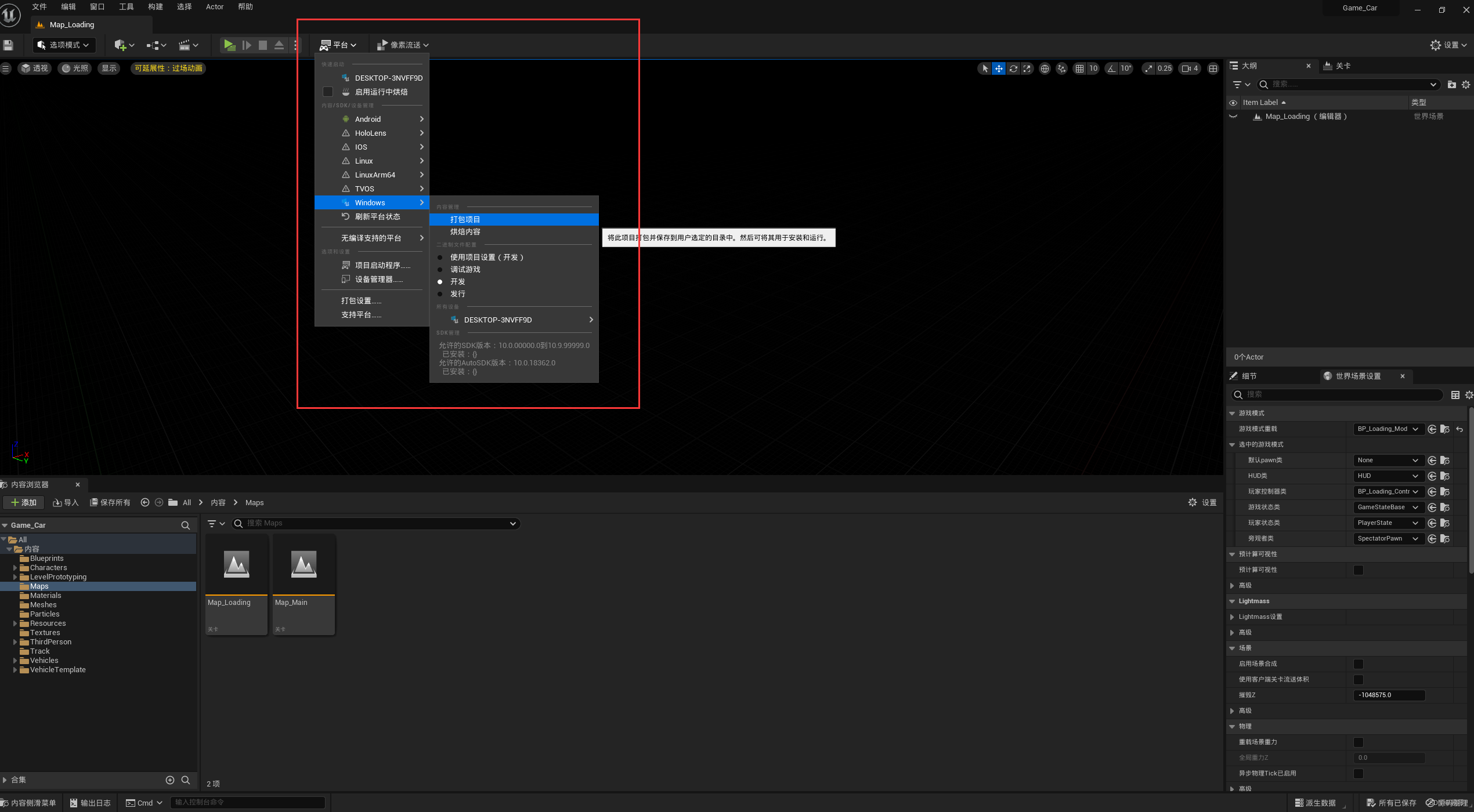
Task: Toggle the 预计算可视性 checkbox
Action: [x=1359, y=570]
